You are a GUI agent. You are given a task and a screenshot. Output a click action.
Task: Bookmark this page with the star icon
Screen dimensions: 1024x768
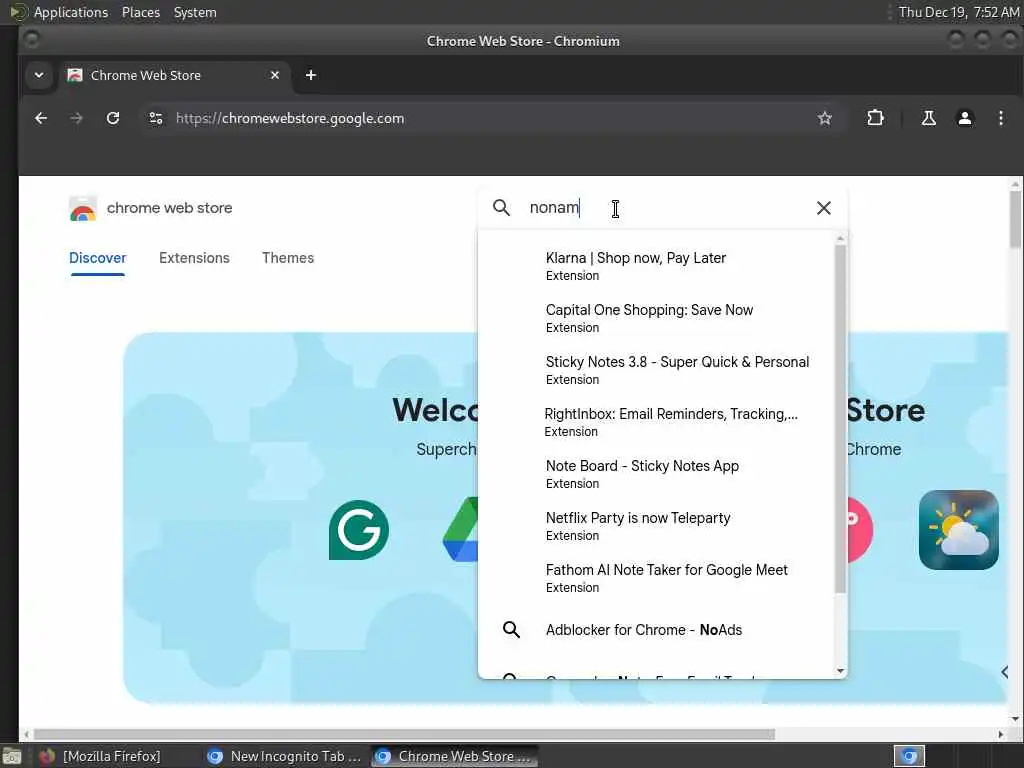[x=825, y=118]
